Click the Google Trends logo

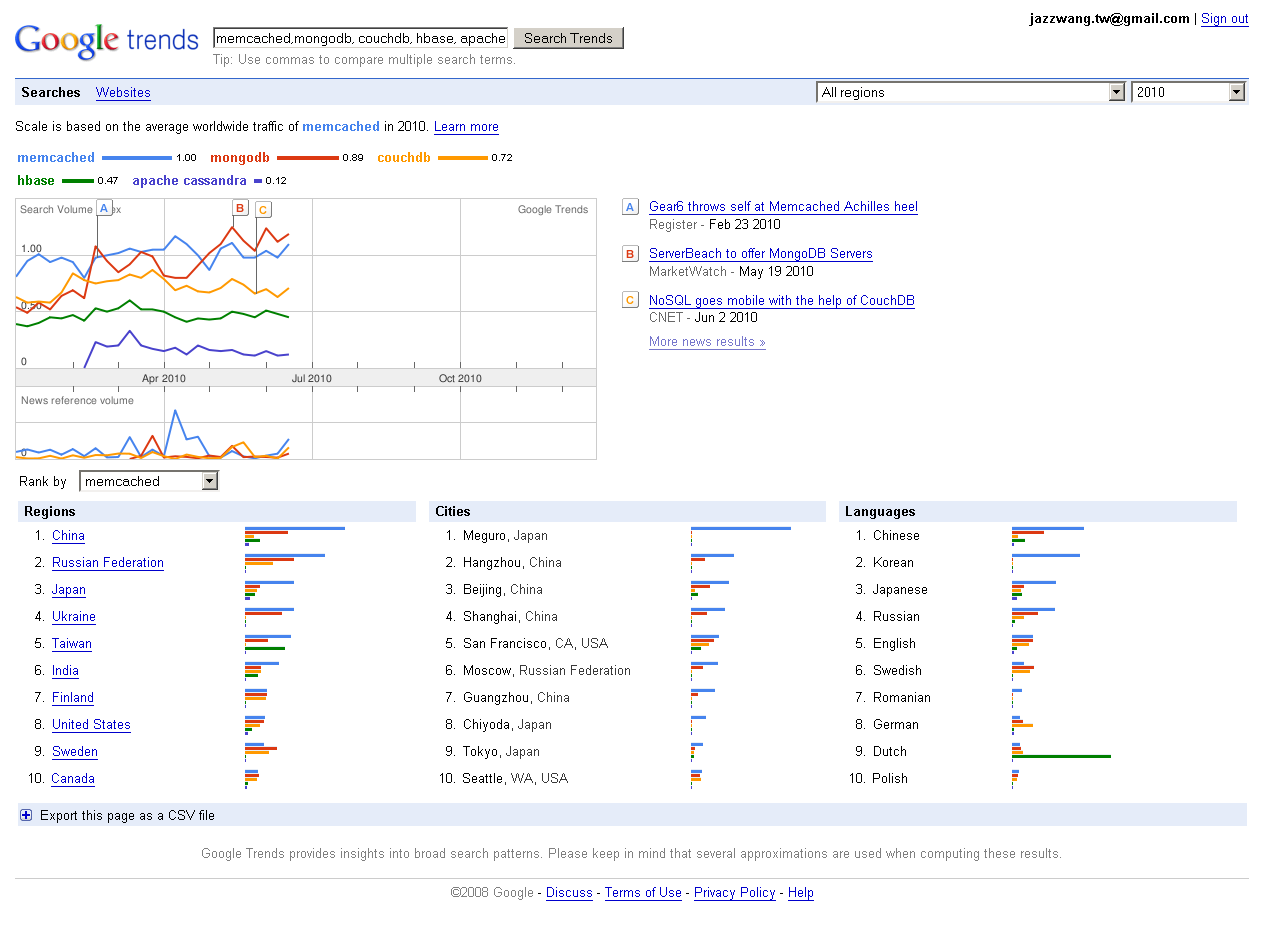pos(107,40)
